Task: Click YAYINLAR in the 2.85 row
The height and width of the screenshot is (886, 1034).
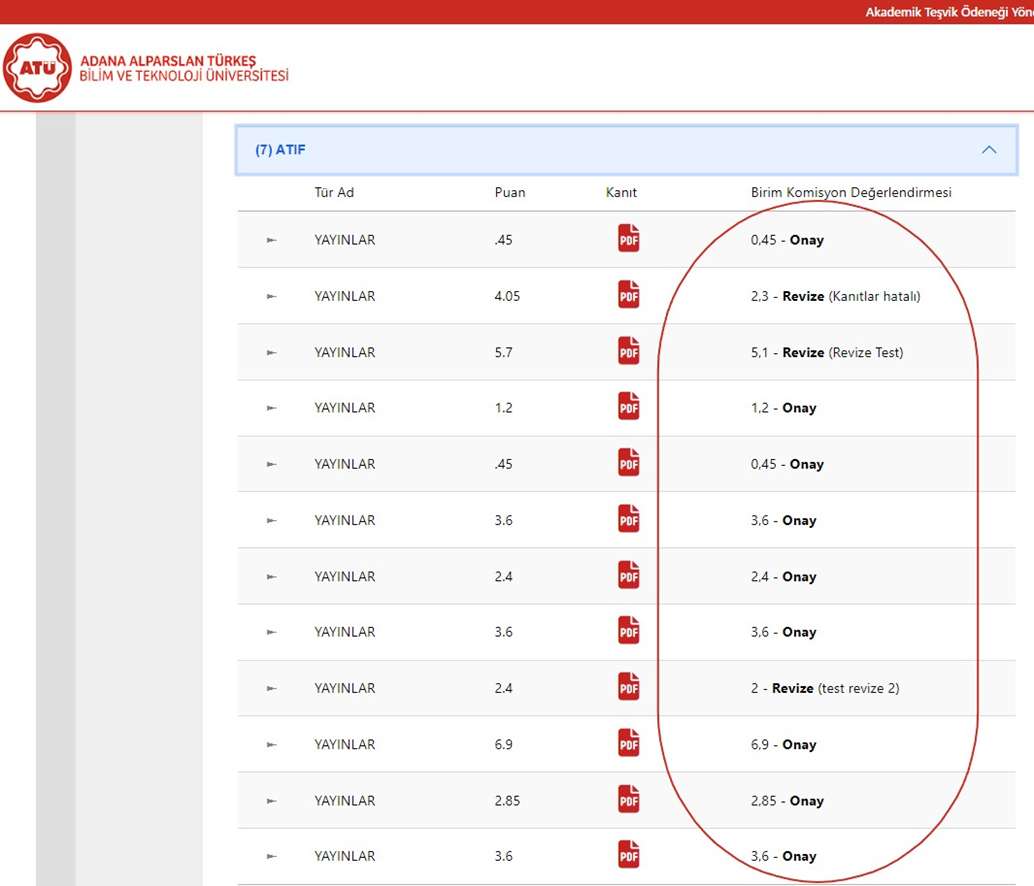Action: (x=344, y=801)
